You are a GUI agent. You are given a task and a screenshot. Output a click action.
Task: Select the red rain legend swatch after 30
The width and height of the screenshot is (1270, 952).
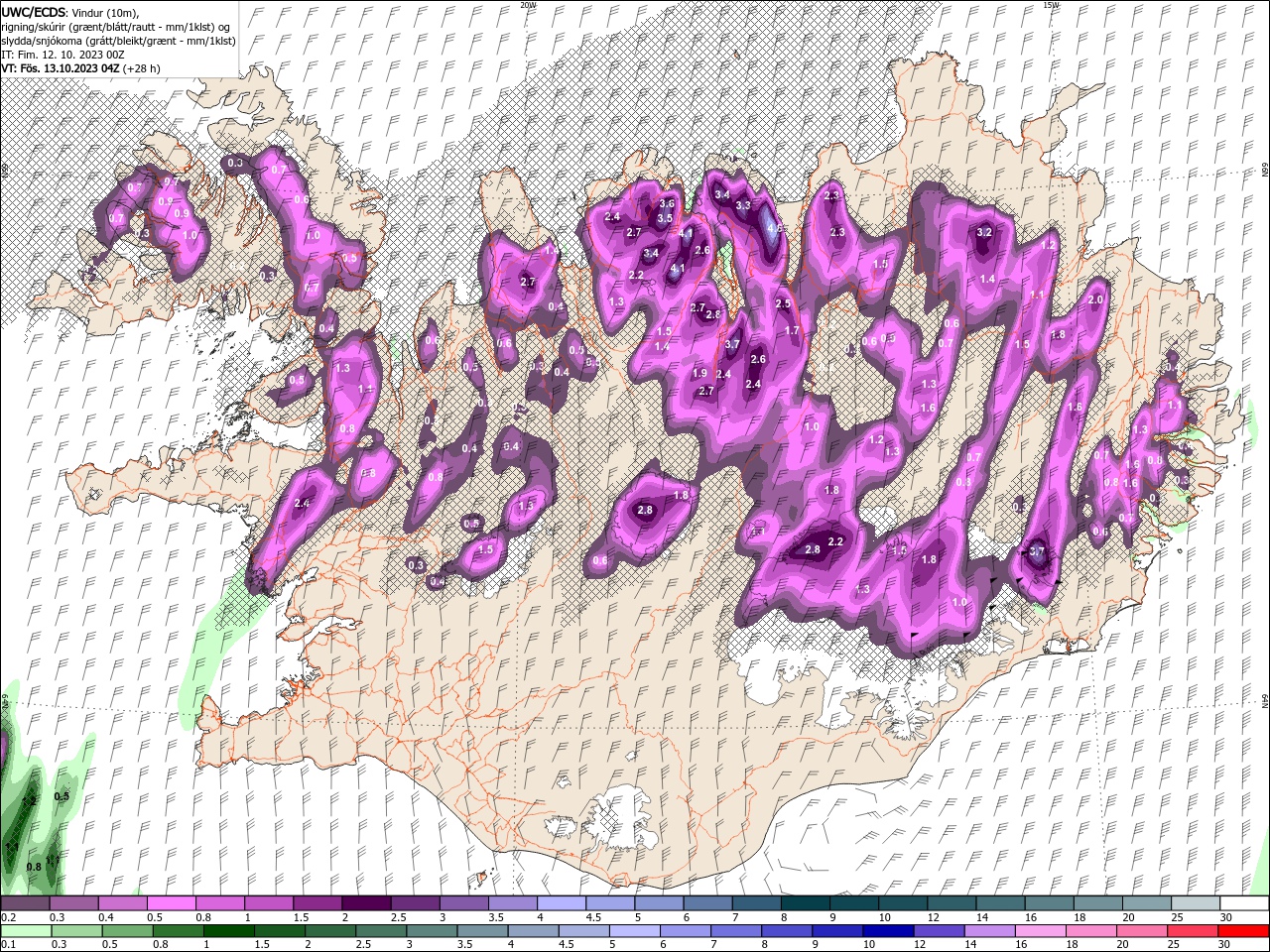tap(1243, 931)
